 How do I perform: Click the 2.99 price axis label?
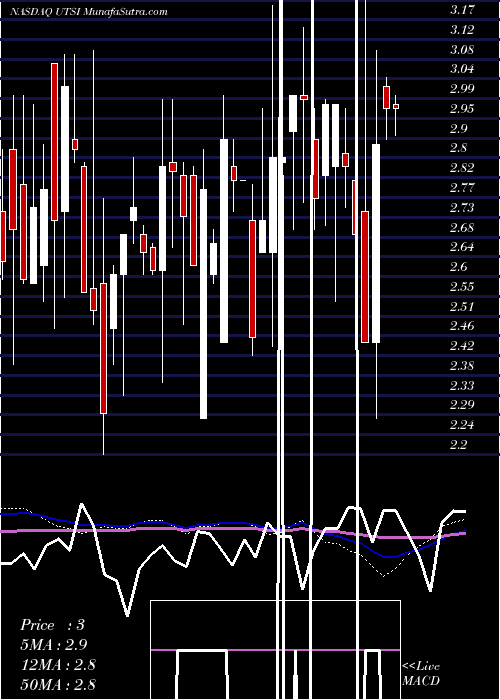(462, 89)
